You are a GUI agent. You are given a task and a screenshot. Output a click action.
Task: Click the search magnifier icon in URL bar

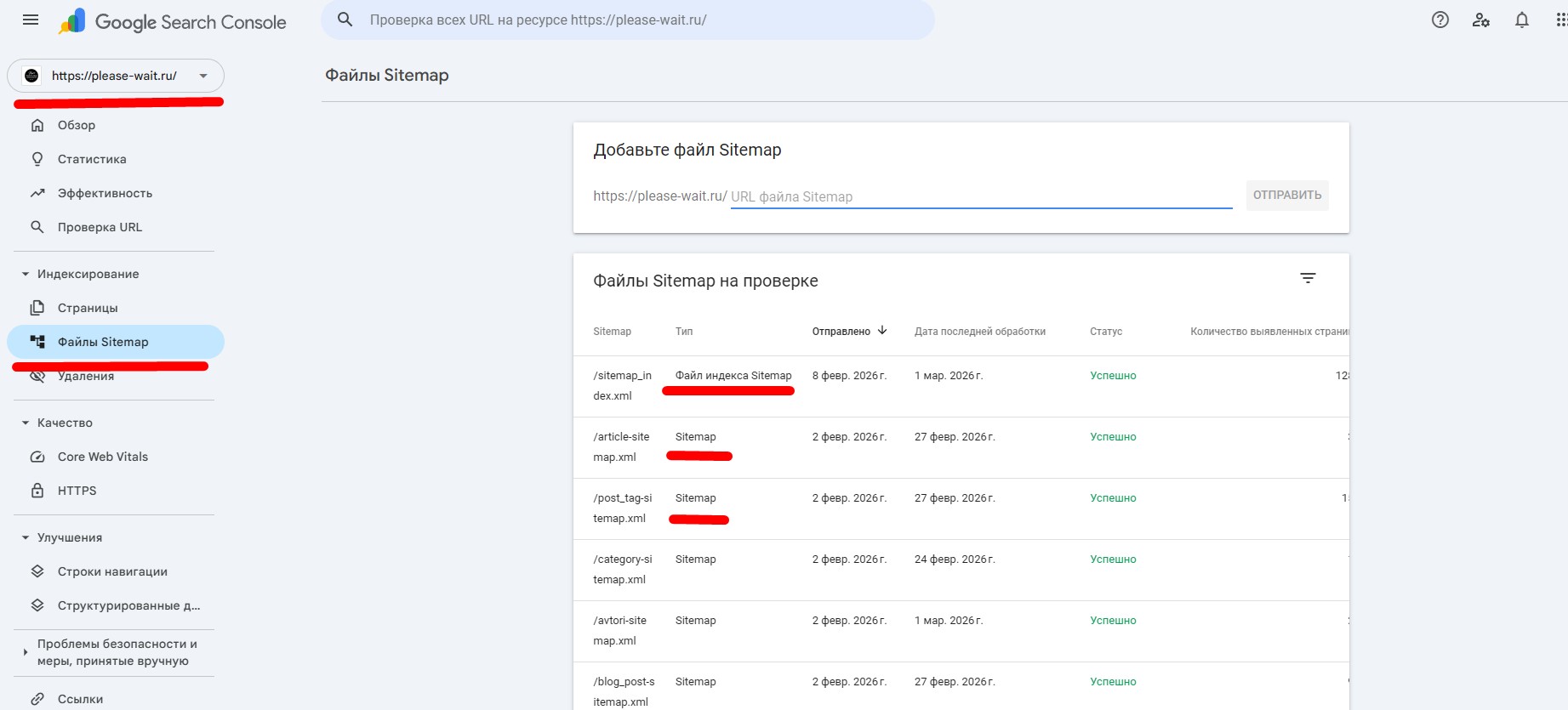point(345,20)
